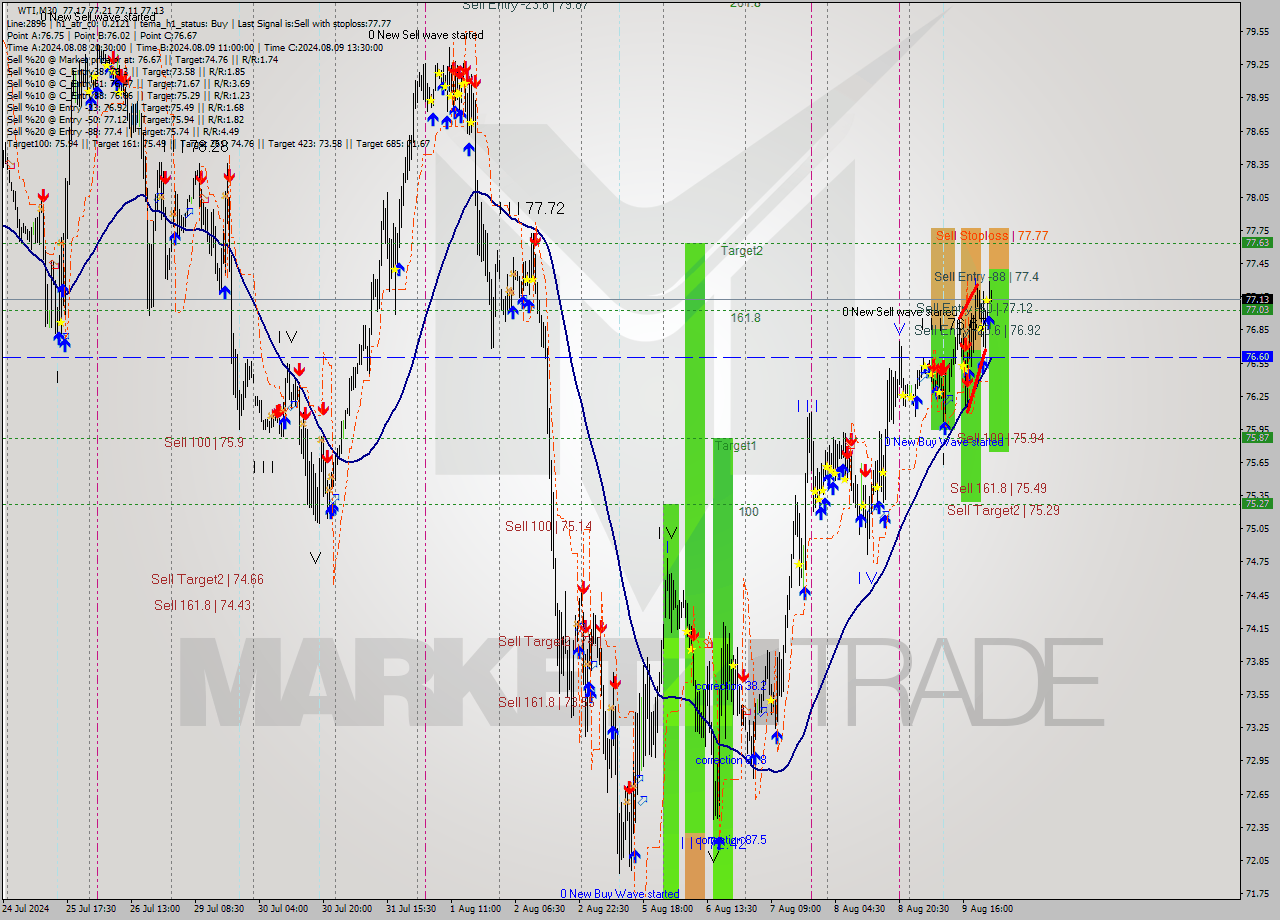
Task: Click the 'Point A:76.75' info text
Action: (36, 35)
